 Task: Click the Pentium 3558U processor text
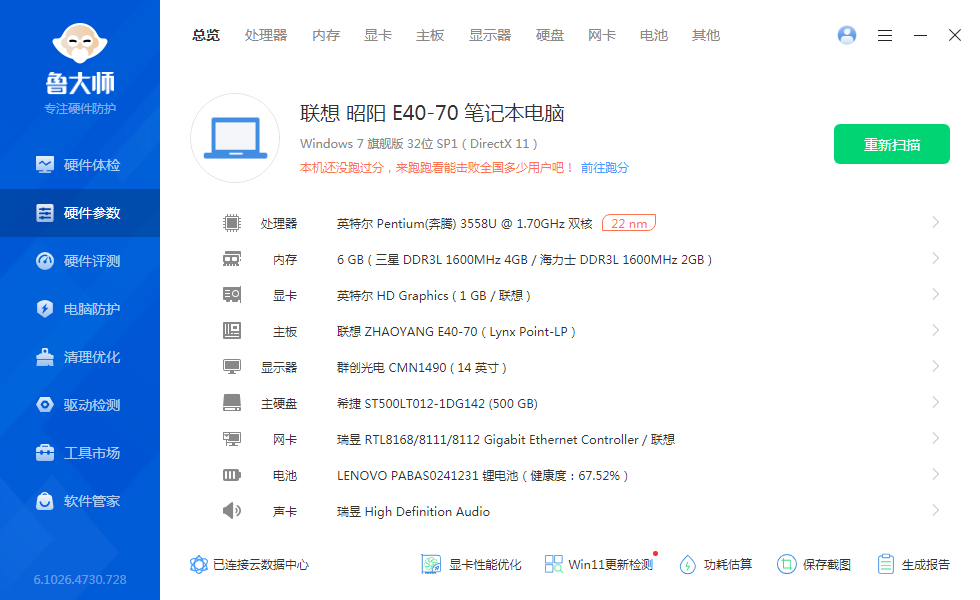click(464, 224)
